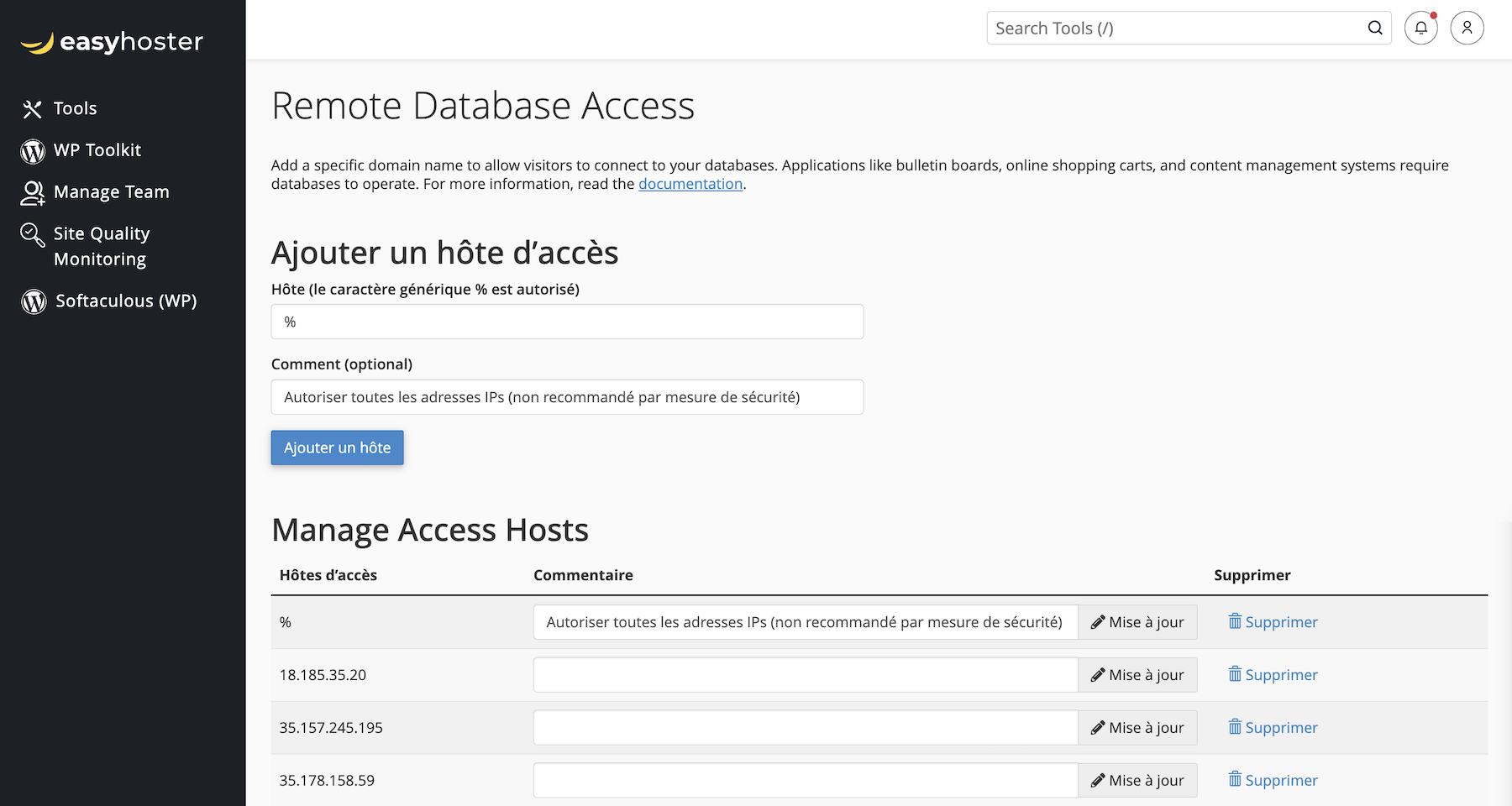Open the user account icon
The width and height of the screenshot is (1512, 806).
click(1467, 28)
